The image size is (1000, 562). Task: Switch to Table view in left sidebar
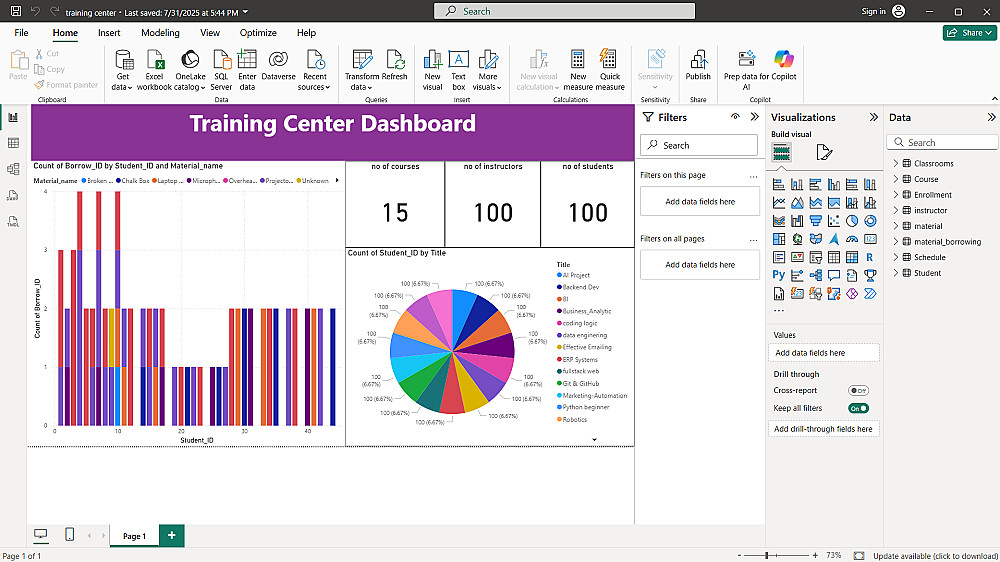13,143
